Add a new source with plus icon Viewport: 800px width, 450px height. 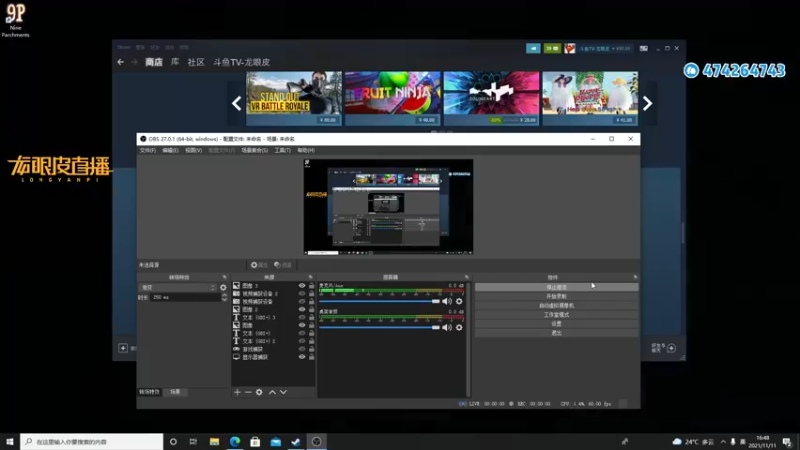click(237, 392)
